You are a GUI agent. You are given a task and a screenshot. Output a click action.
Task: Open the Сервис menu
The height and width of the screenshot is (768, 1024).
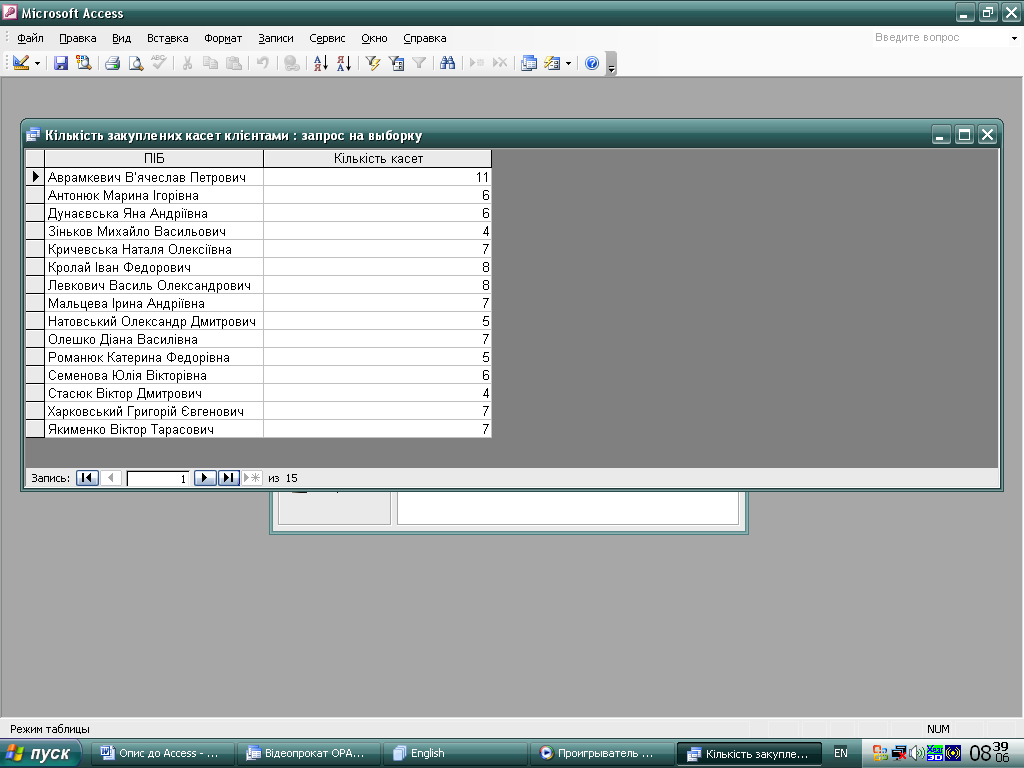(x=327, y=38)
